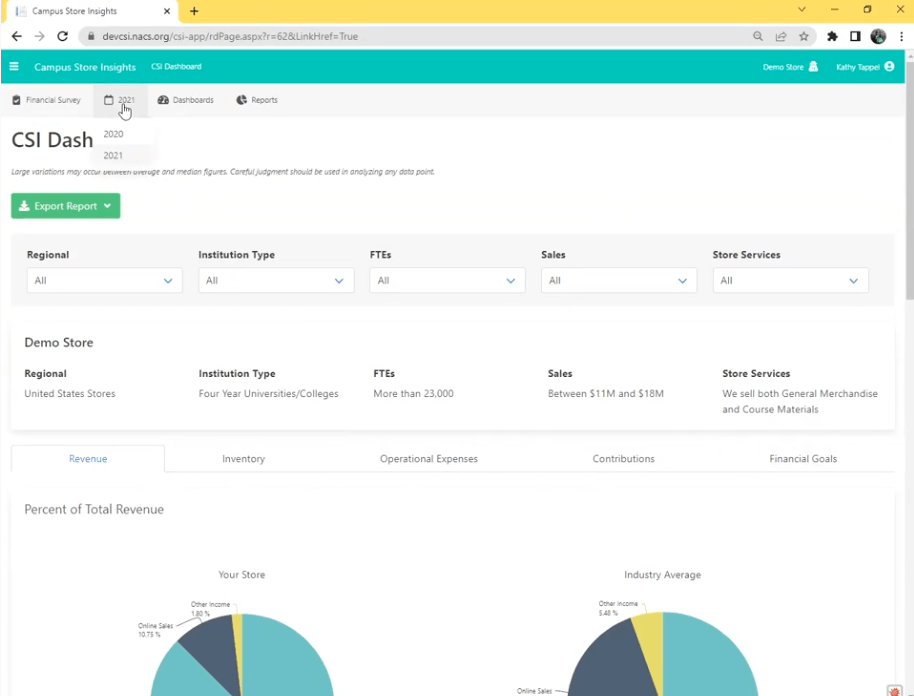This screenshot has width=914, height=696.
Task: Close the Campus Store Insights browser tab
Action: click(x=167, y=11)
